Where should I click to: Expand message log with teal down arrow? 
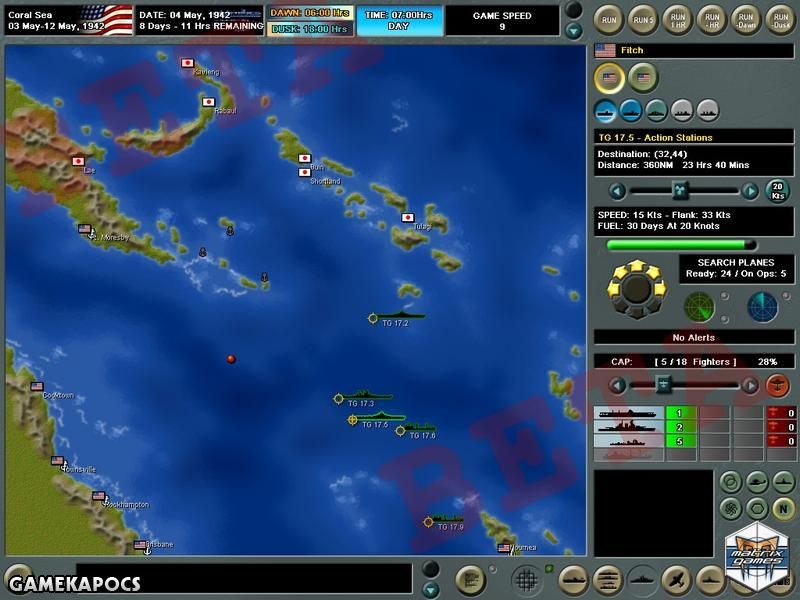[431, 590]
